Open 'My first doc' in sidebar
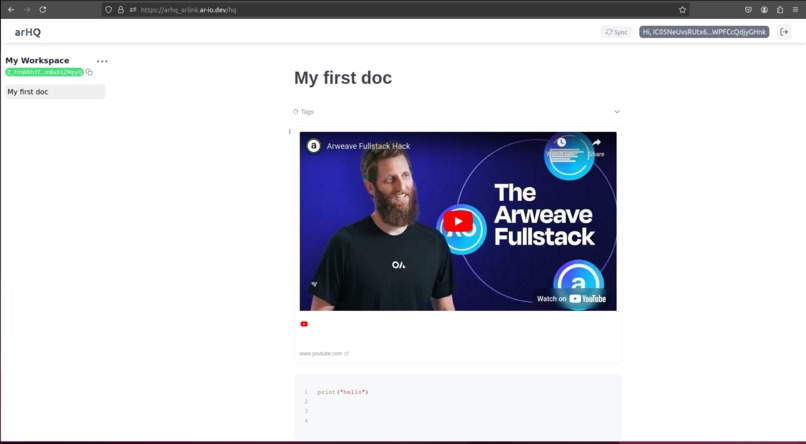The width and height of the screenshot is (806, 444). [55, 91]
